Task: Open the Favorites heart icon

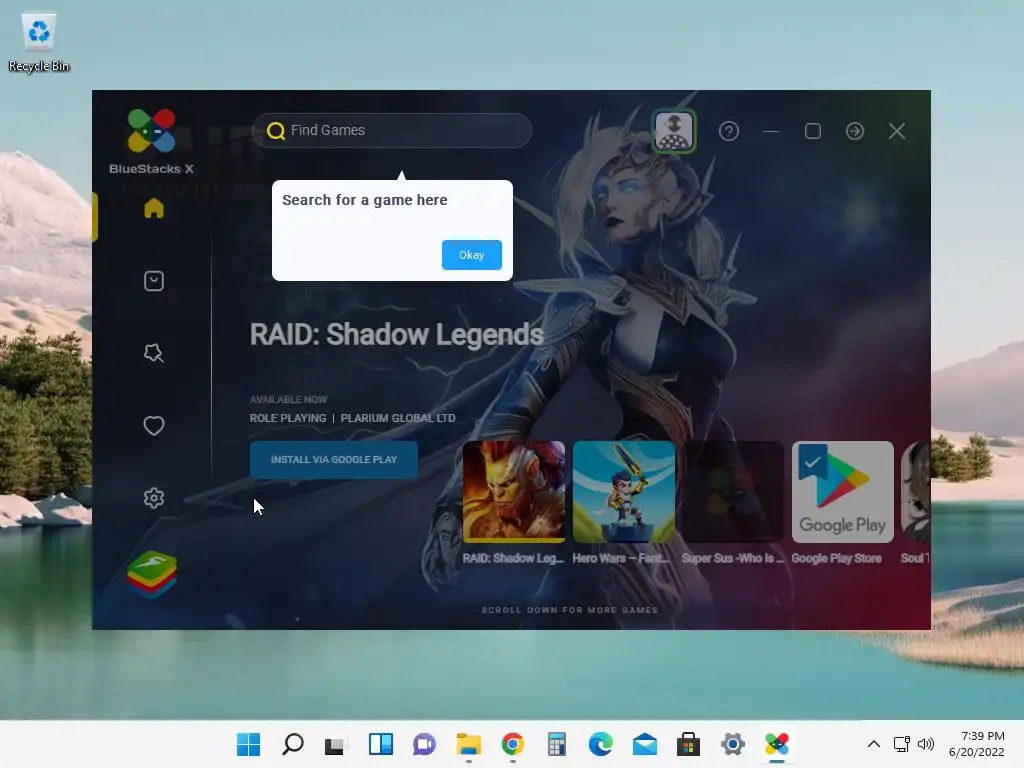Action: point(153,426)
